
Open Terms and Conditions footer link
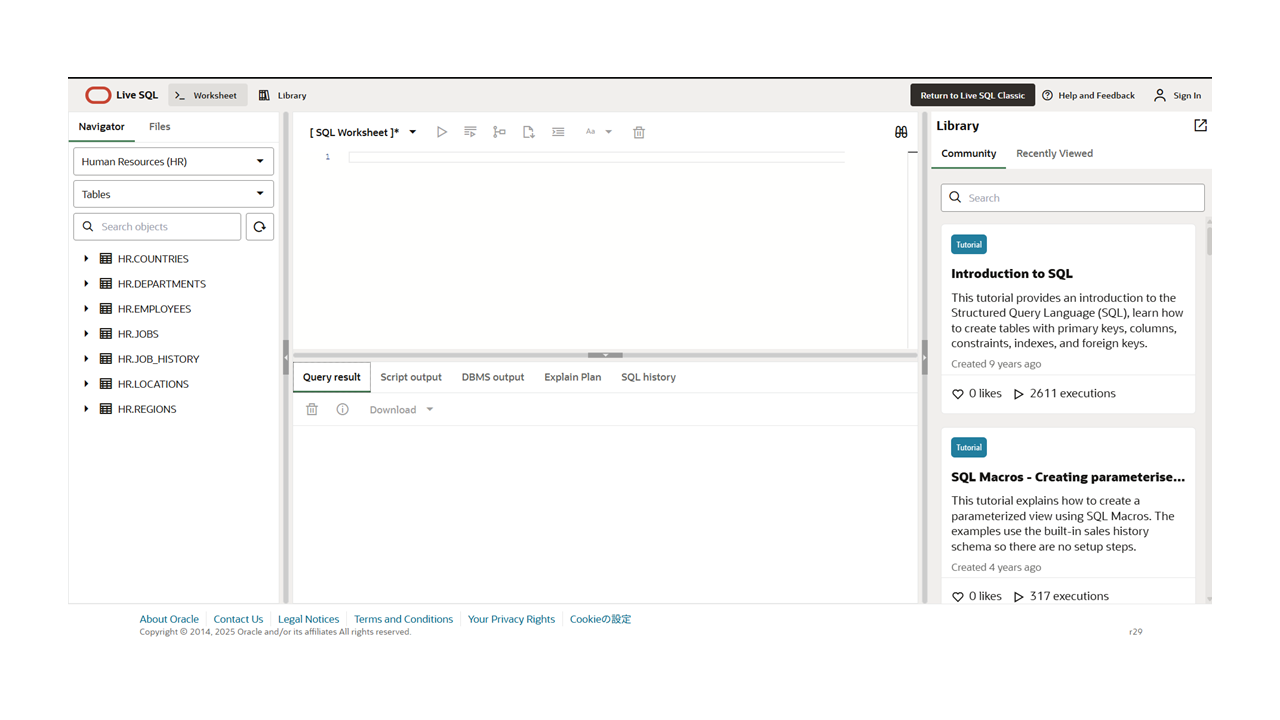click(404, 619)
